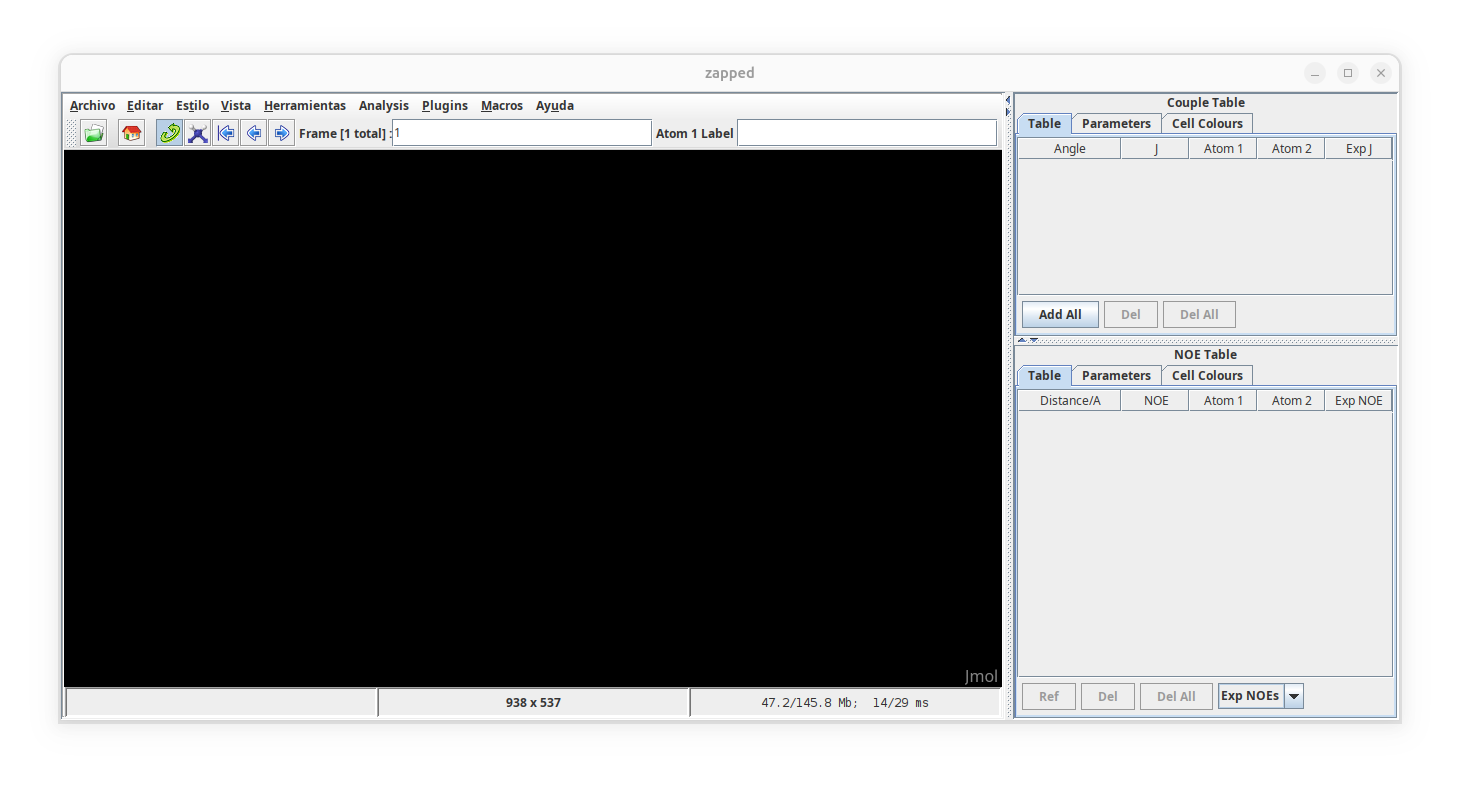Screen dimensions: 1460x787
Task: Click the toolbar drag handle grip
Action: pyautogui.click(x=71, y=133)
